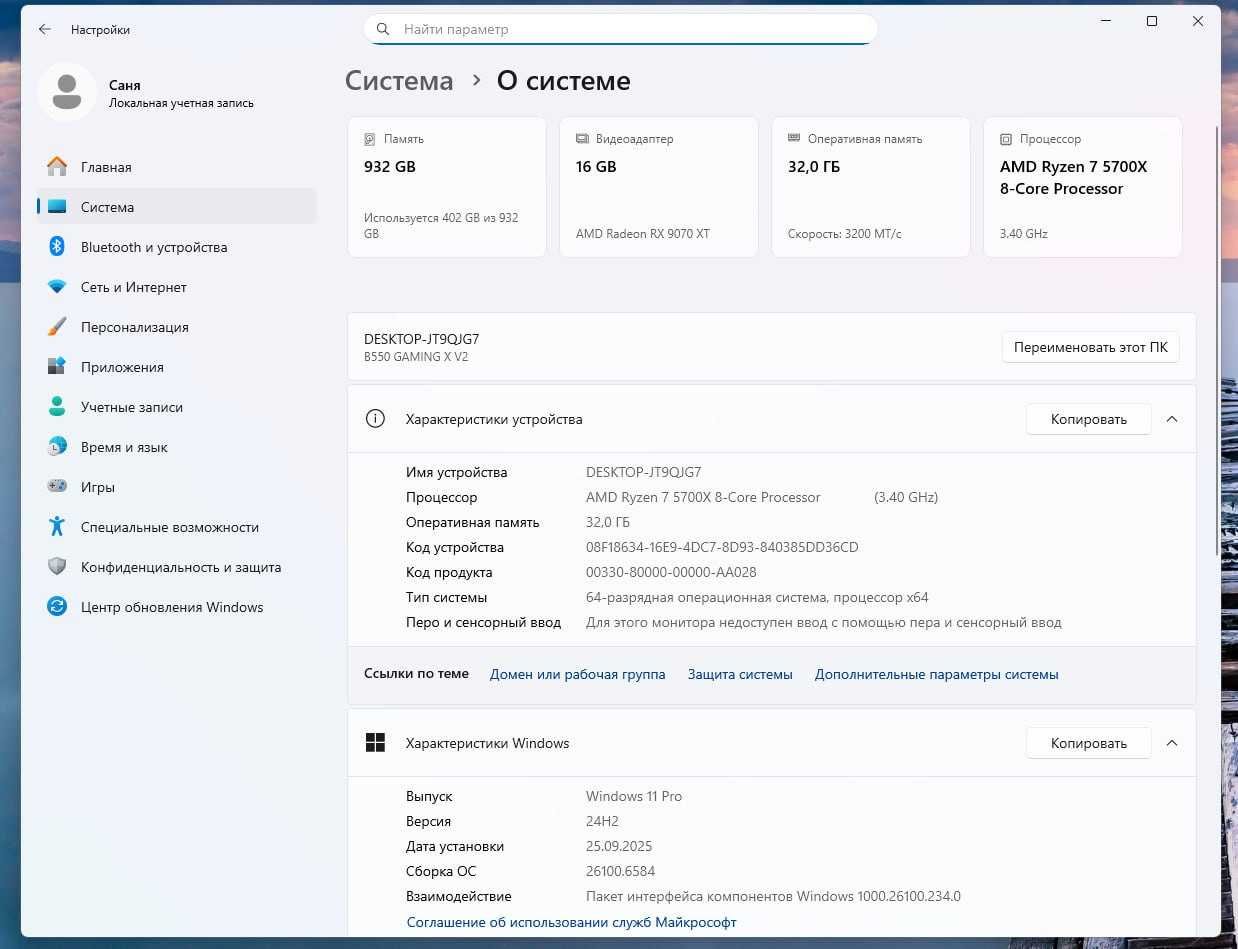Click the vertical scrollbar of the page
Image resolution: width=1238 pixels, height=949 pixels.
(1216, 340)
